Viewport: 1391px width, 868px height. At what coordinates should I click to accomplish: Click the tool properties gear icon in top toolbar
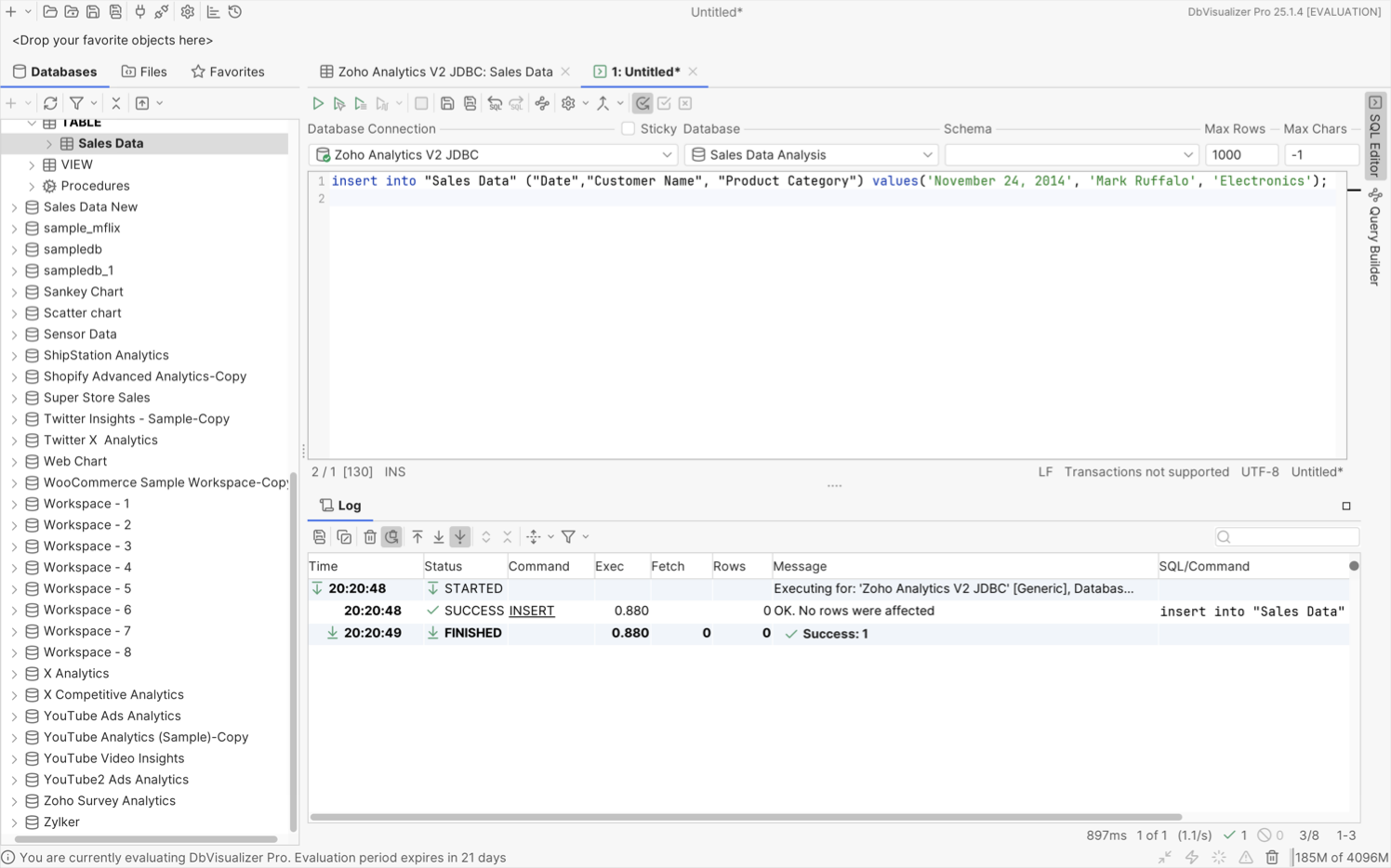tap(188, 12)
